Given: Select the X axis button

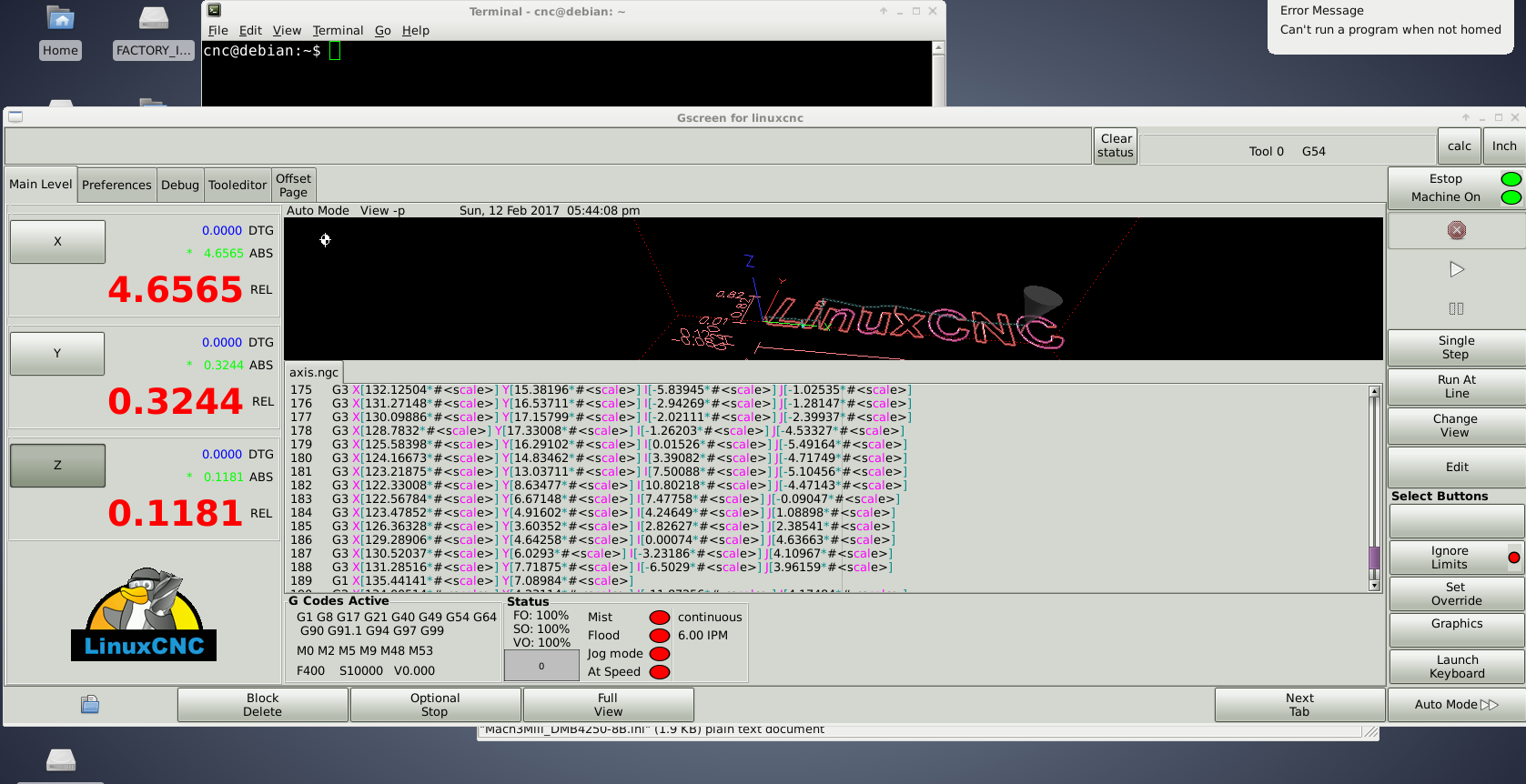Looking at the screenshot, I should click(57, 242).
